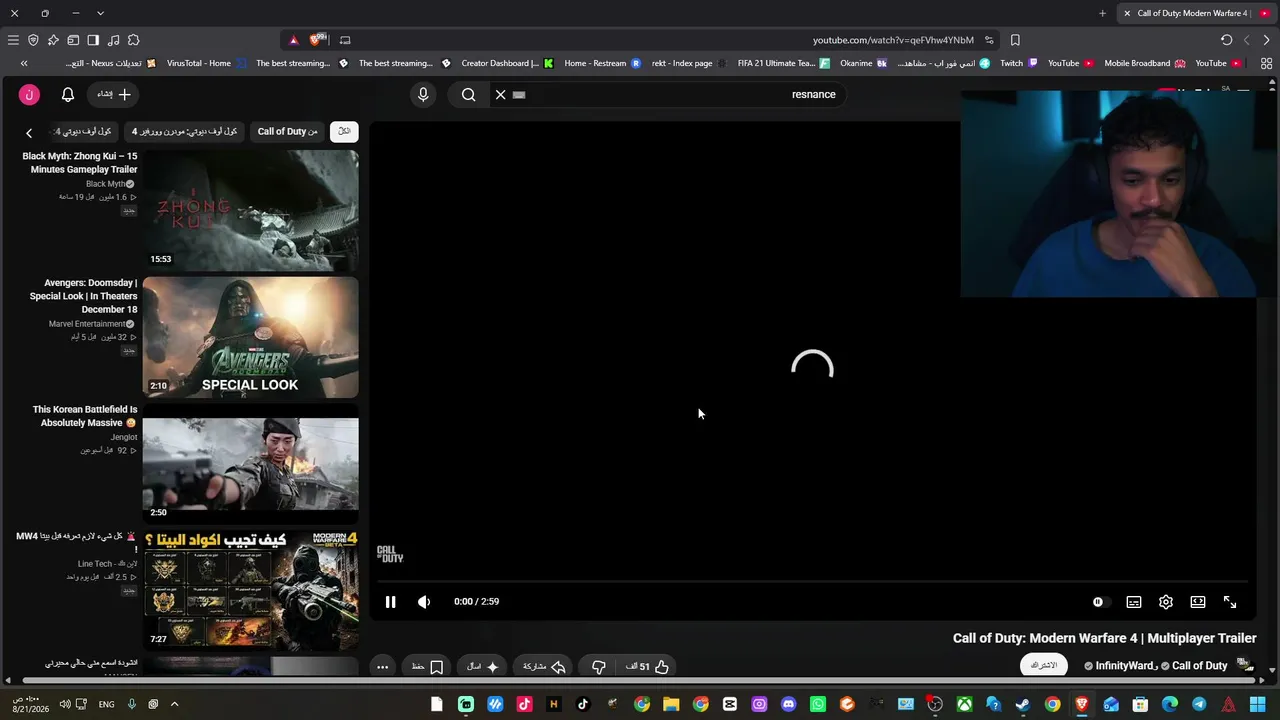Open YouTube notifications bell
This screenshot has height=720, width=1280.
[68, 94]
